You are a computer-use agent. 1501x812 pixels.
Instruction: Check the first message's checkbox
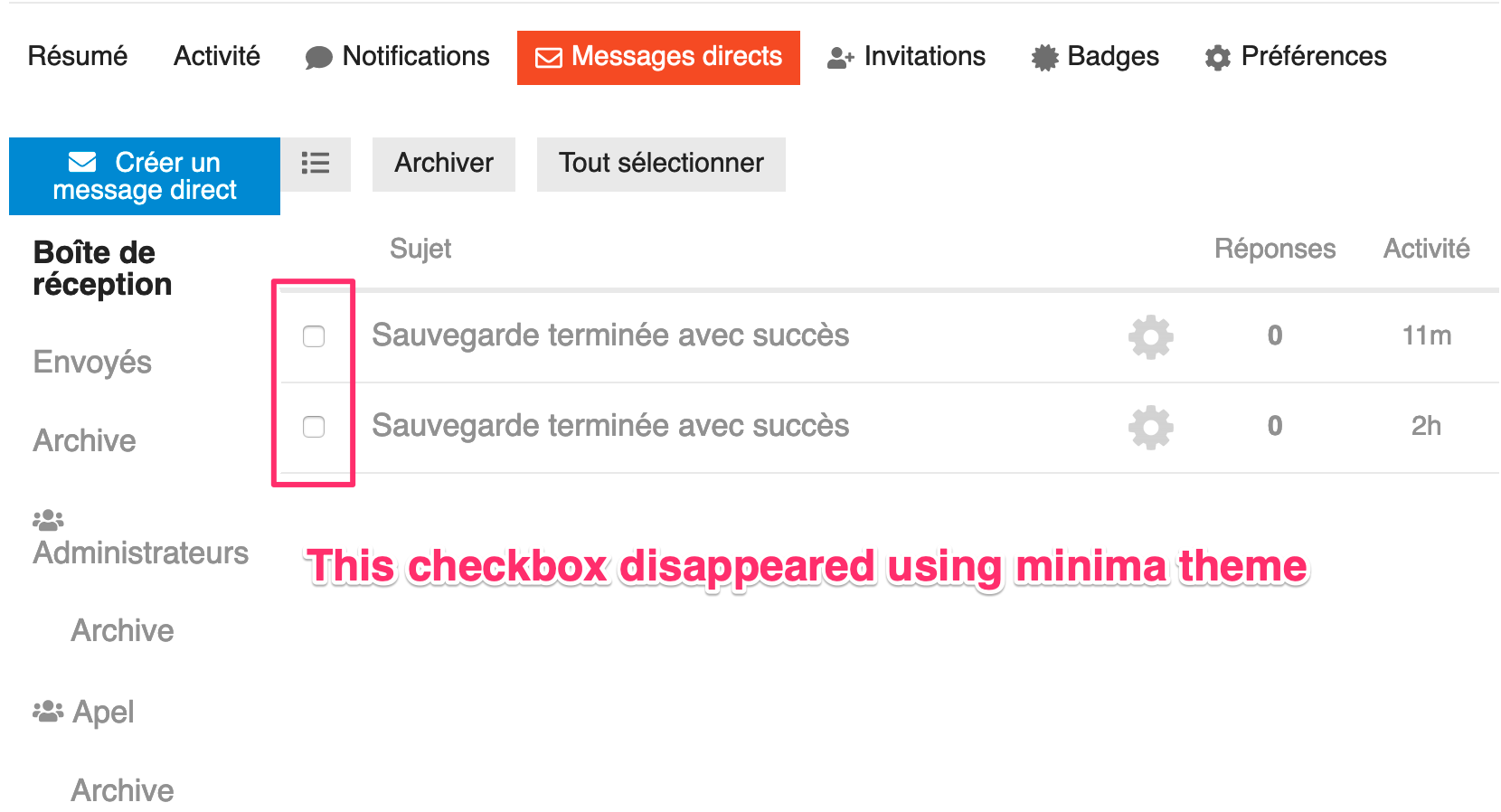314,336
